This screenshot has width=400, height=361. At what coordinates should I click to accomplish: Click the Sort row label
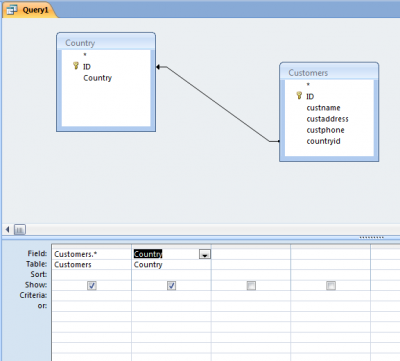click(x=39, y=274)
